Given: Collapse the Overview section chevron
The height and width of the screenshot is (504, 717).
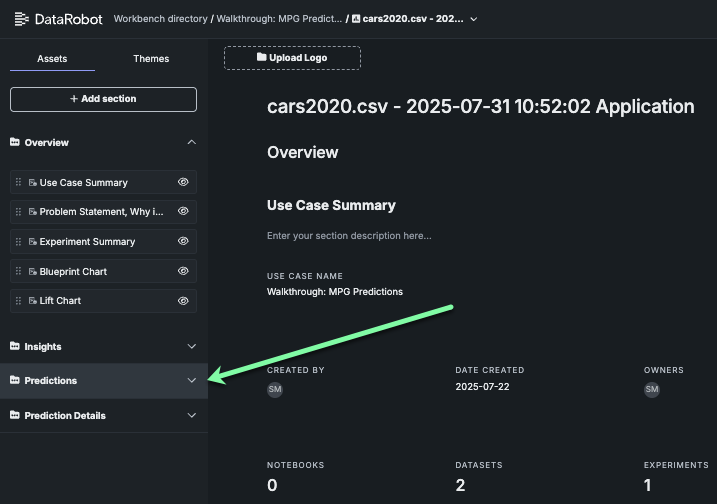Looking at the screenshot, I should [192, 143].
